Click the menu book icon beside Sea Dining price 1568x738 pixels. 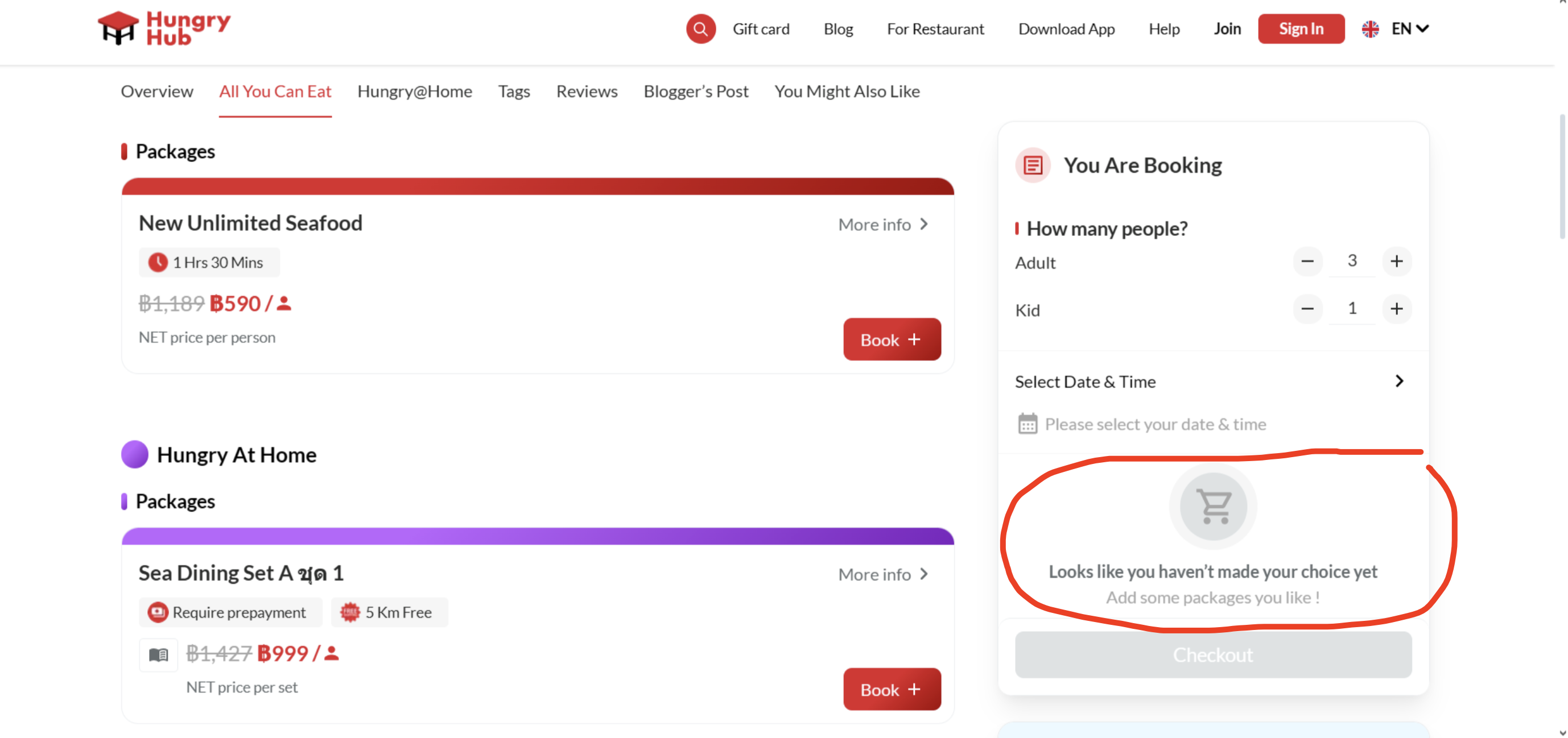pos(158,654)
